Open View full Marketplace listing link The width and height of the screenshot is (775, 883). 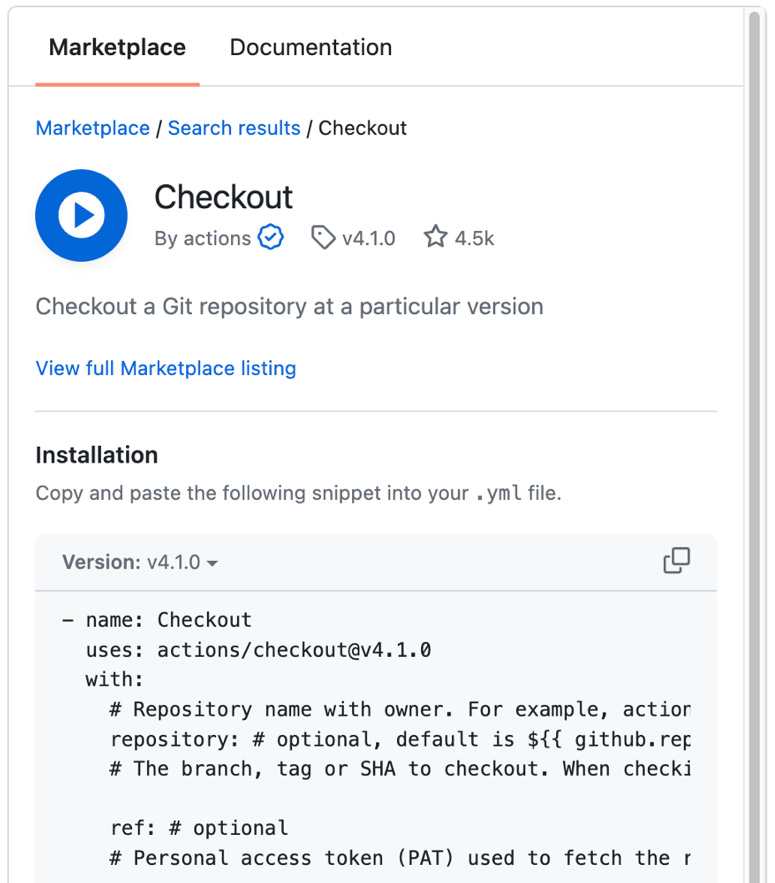(166, 368)
